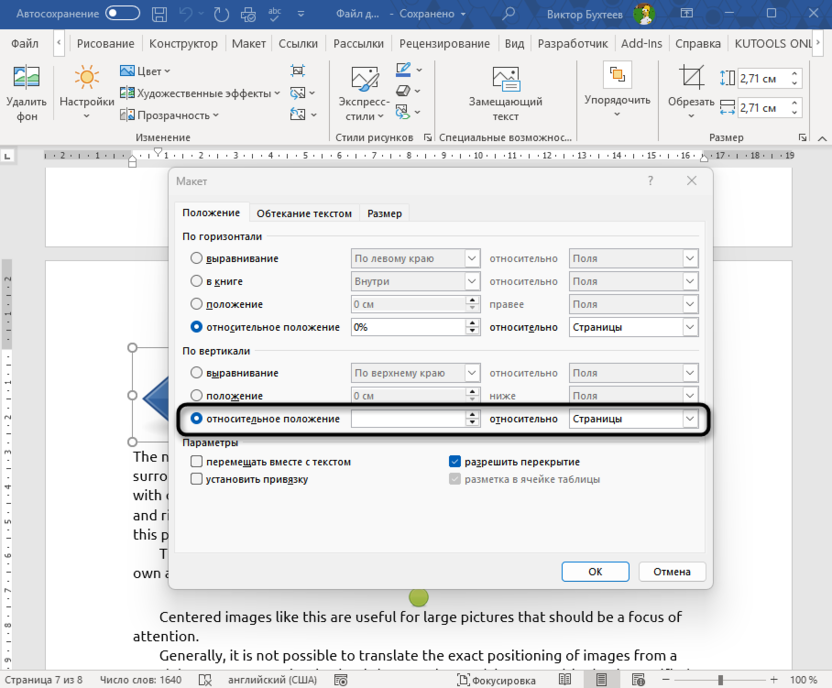This screenshot has width=832, height=688.
Task: Open the Упорядочить arrange icon
Action: 617,78
